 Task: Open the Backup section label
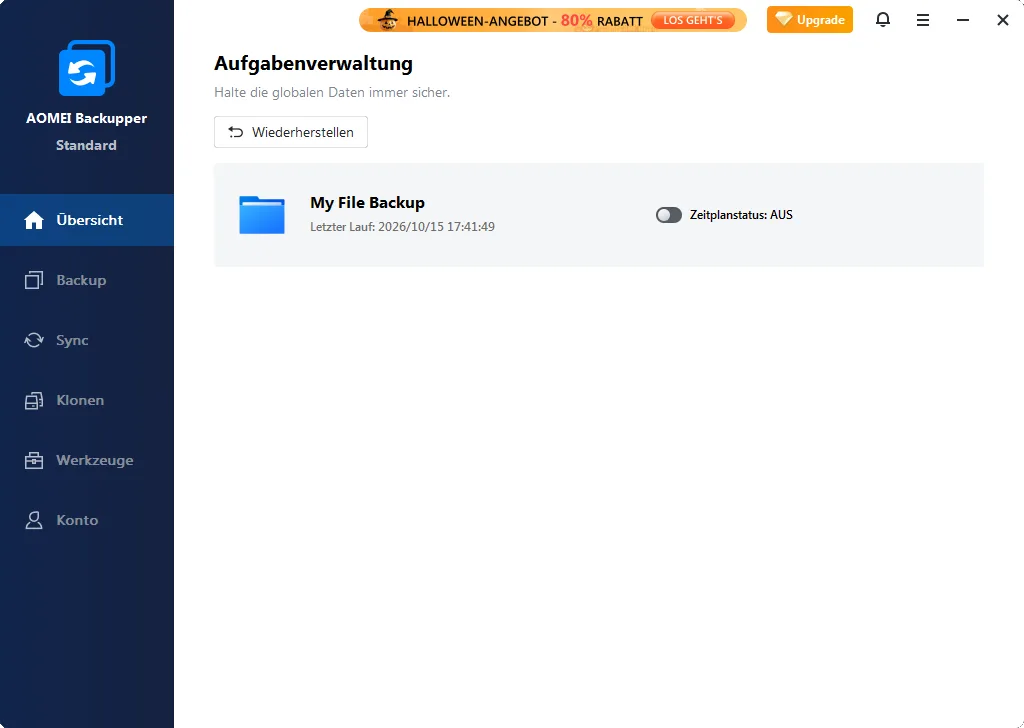click(x=81, y=280)
